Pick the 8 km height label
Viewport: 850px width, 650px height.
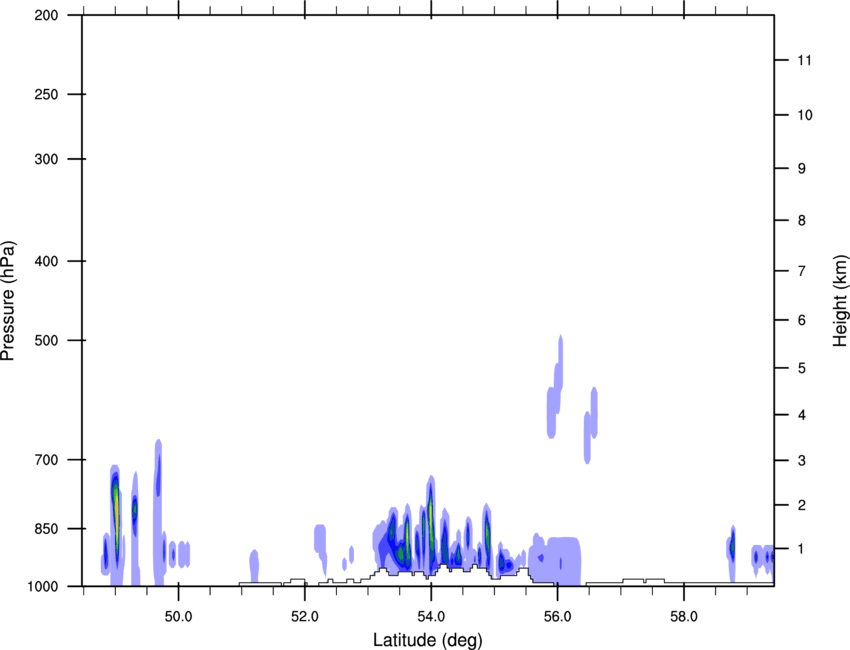[801, 221]
